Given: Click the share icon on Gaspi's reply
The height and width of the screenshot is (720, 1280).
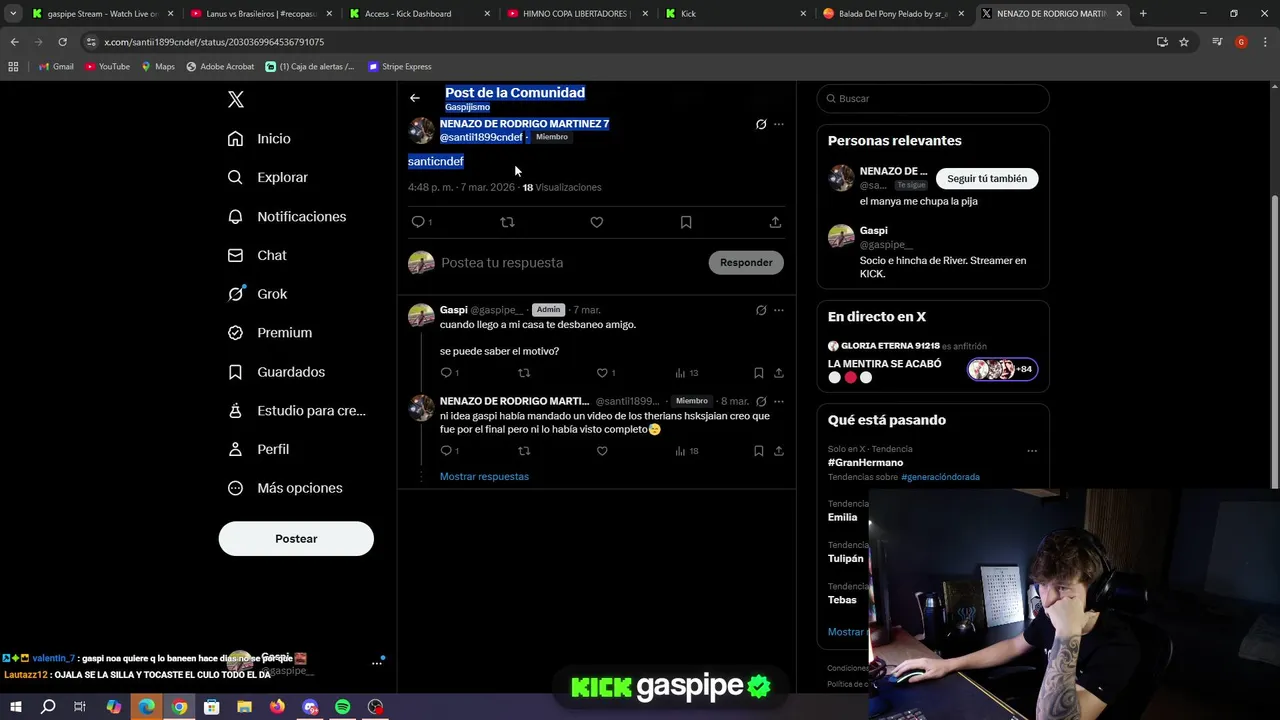Looking at the screenshot, I should [779, 373].
